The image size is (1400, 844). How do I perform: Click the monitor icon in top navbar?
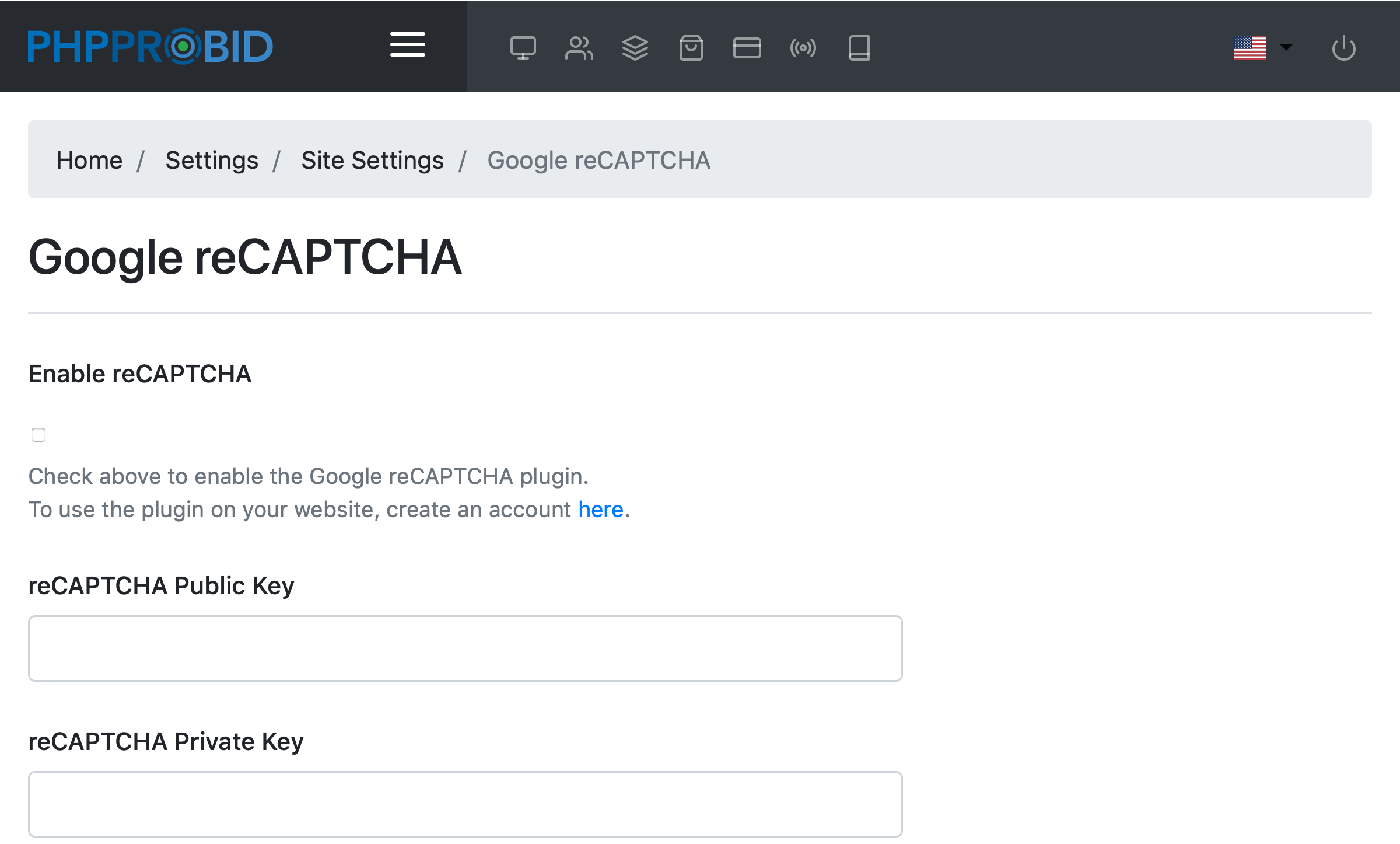point(523,47)
